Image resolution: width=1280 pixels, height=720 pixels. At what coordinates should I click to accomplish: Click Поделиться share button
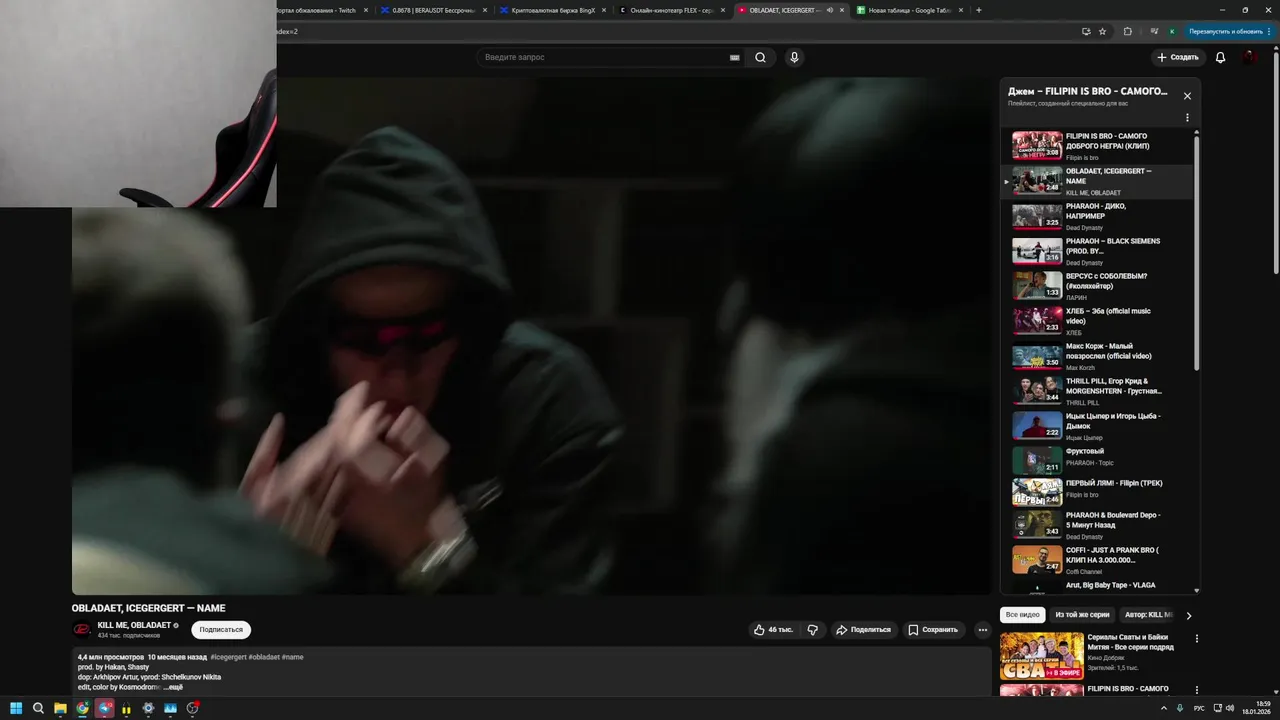tap(863, 630)
